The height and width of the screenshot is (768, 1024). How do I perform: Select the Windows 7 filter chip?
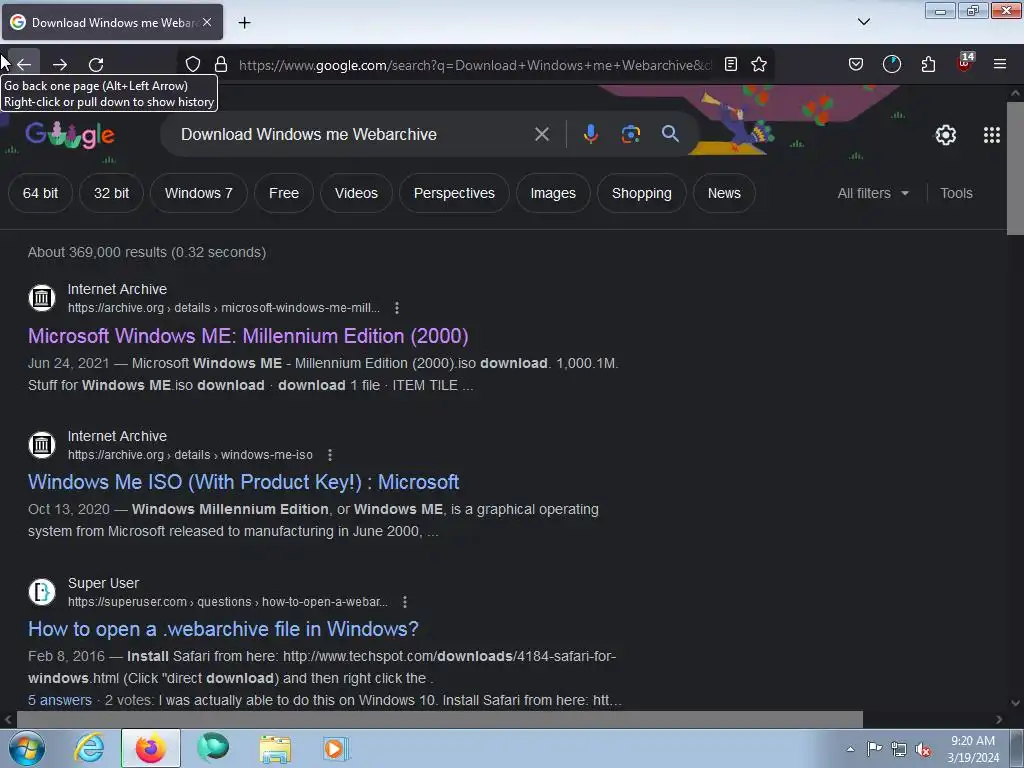pos(199,193)
